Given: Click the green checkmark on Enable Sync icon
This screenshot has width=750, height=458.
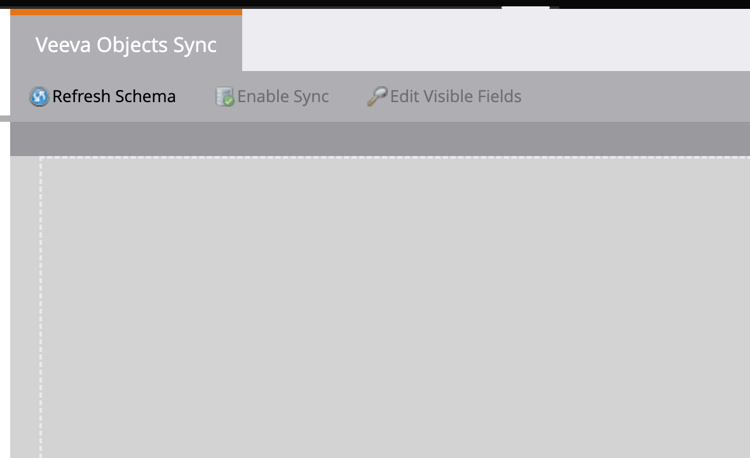Looking at the screenshot, I should [229, 101].
